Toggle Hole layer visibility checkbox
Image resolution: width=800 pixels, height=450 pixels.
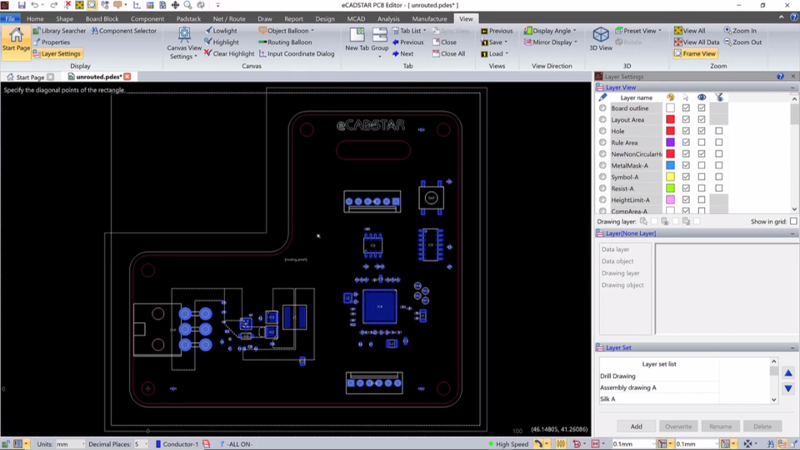coord(702,131)
